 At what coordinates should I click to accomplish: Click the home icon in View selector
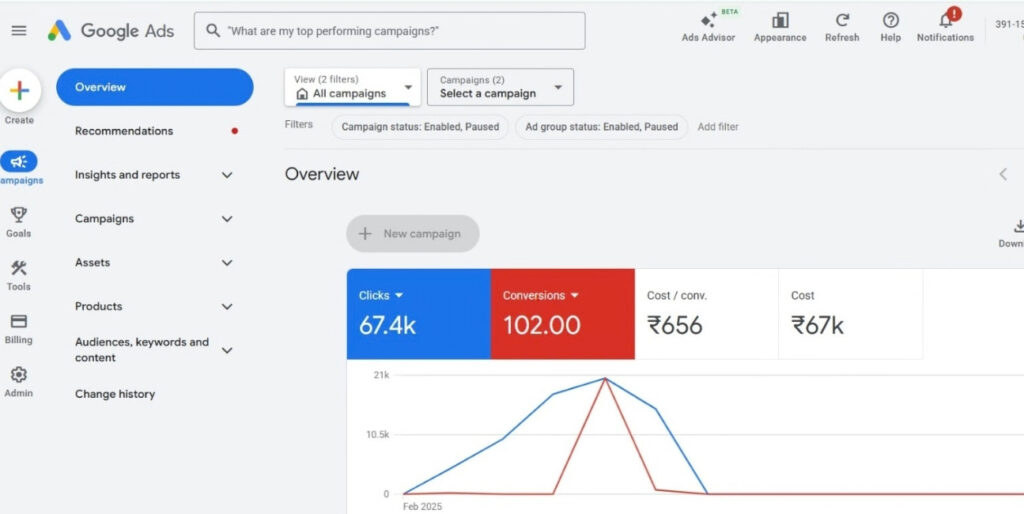tap(302, 94)
